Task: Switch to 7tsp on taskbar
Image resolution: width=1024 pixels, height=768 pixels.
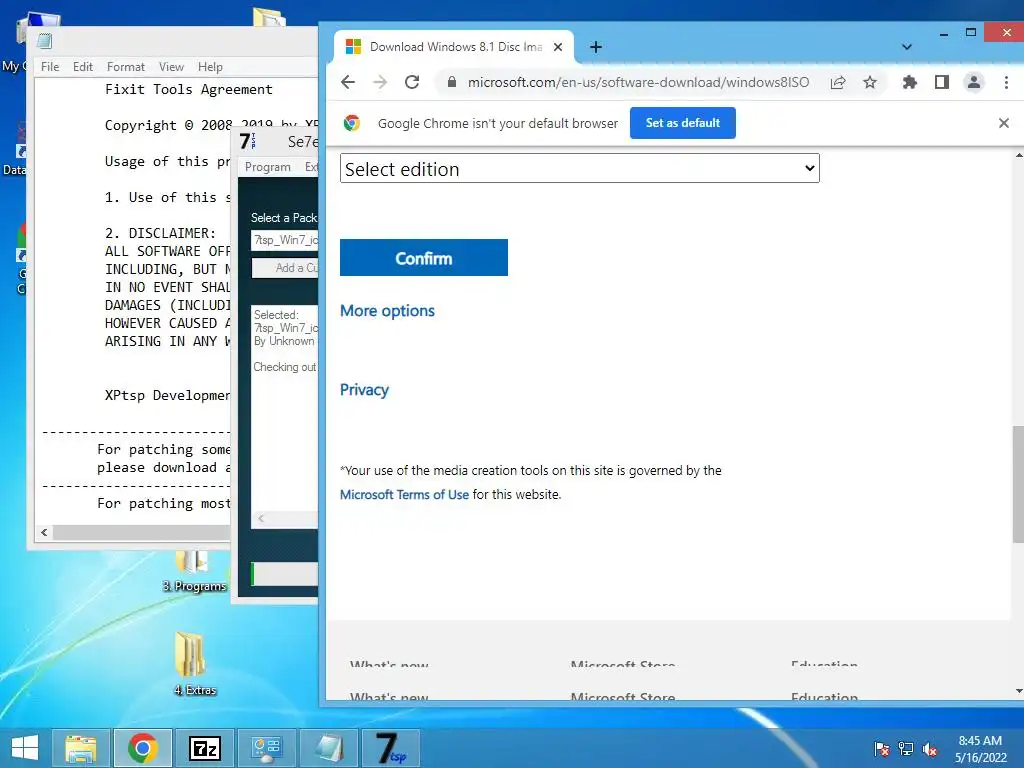Action: click(390, 748)
